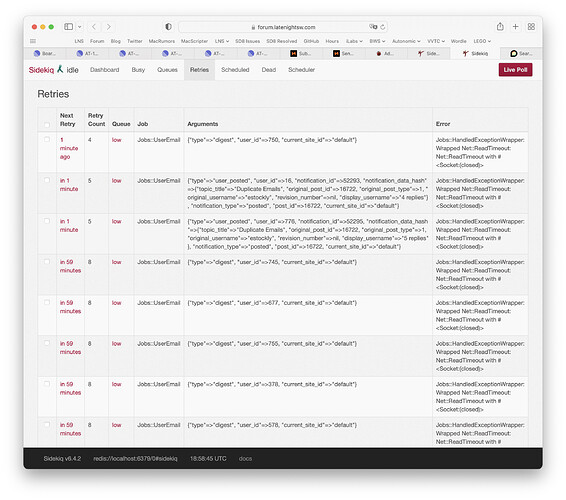Image resolution: width=566 pixels, height=500 pixels.
Task: Open the Share icon in toolbar
Action: click(x=500, y=26)
